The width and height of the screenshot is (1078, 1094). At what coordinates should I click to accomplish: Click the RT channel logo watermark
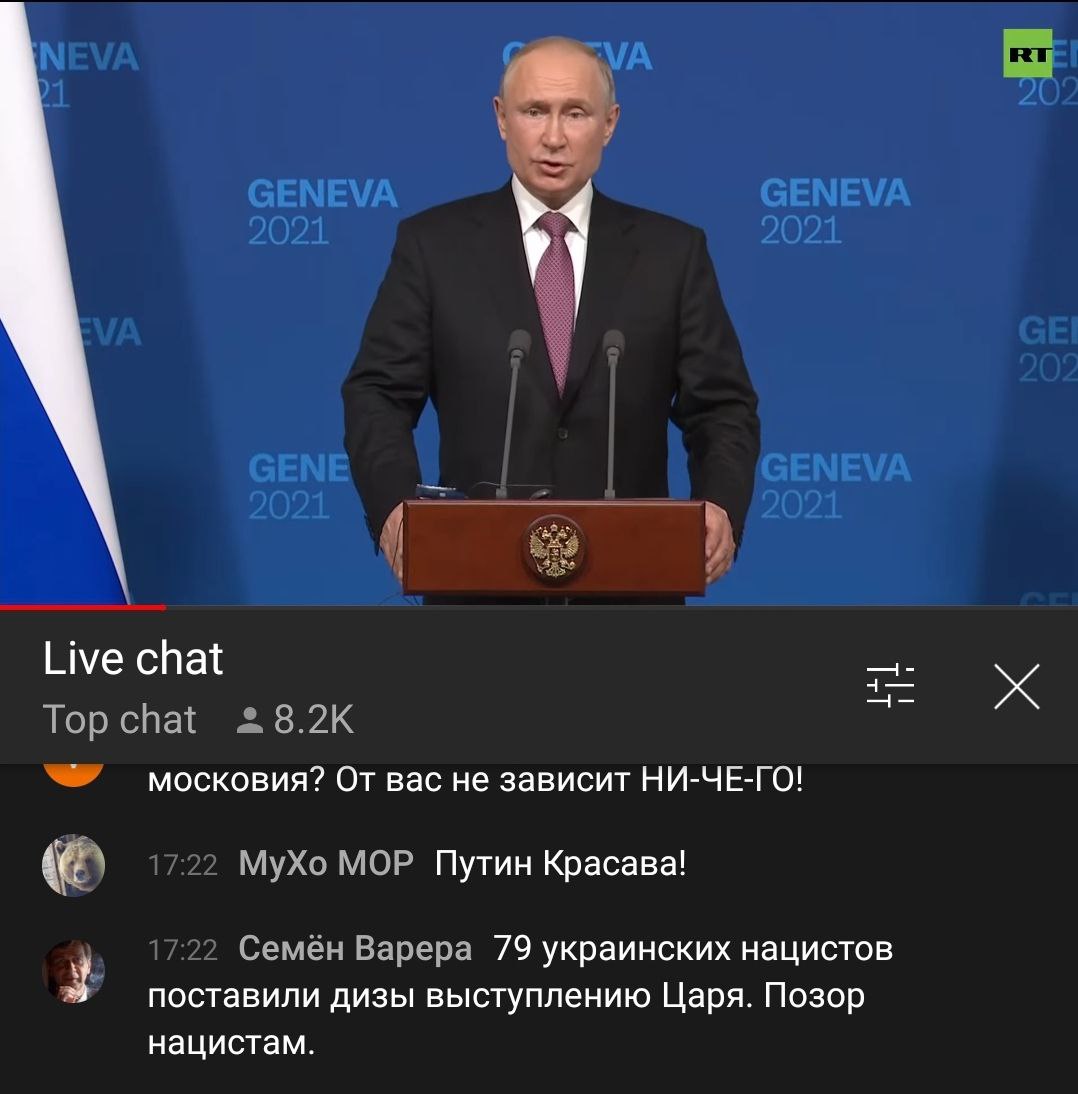(1027, 53)
